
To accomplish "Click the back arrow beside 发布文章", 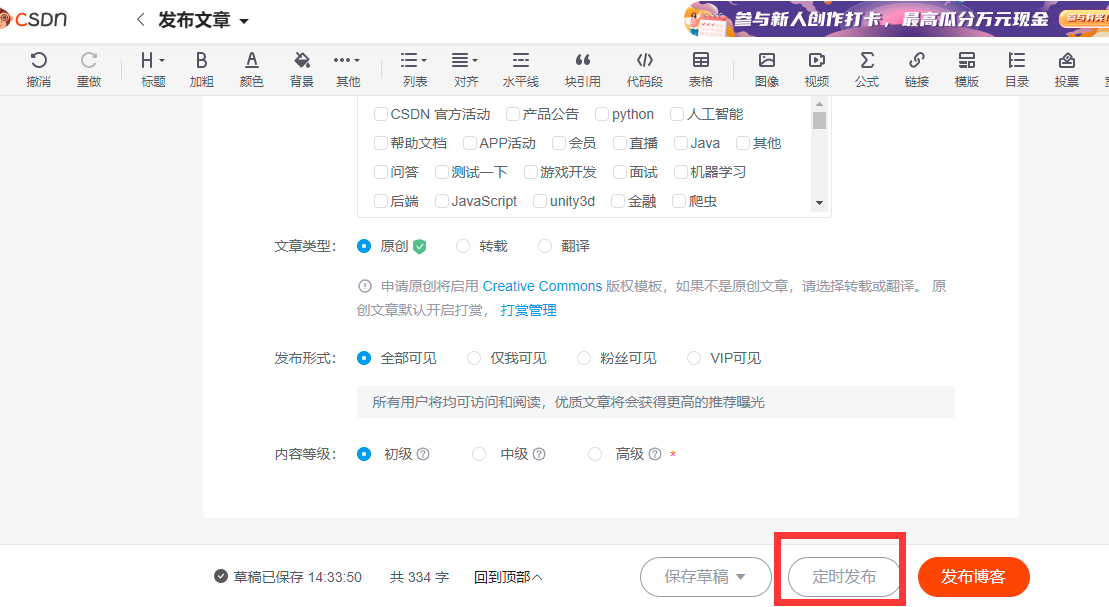I will coord(141,20).
